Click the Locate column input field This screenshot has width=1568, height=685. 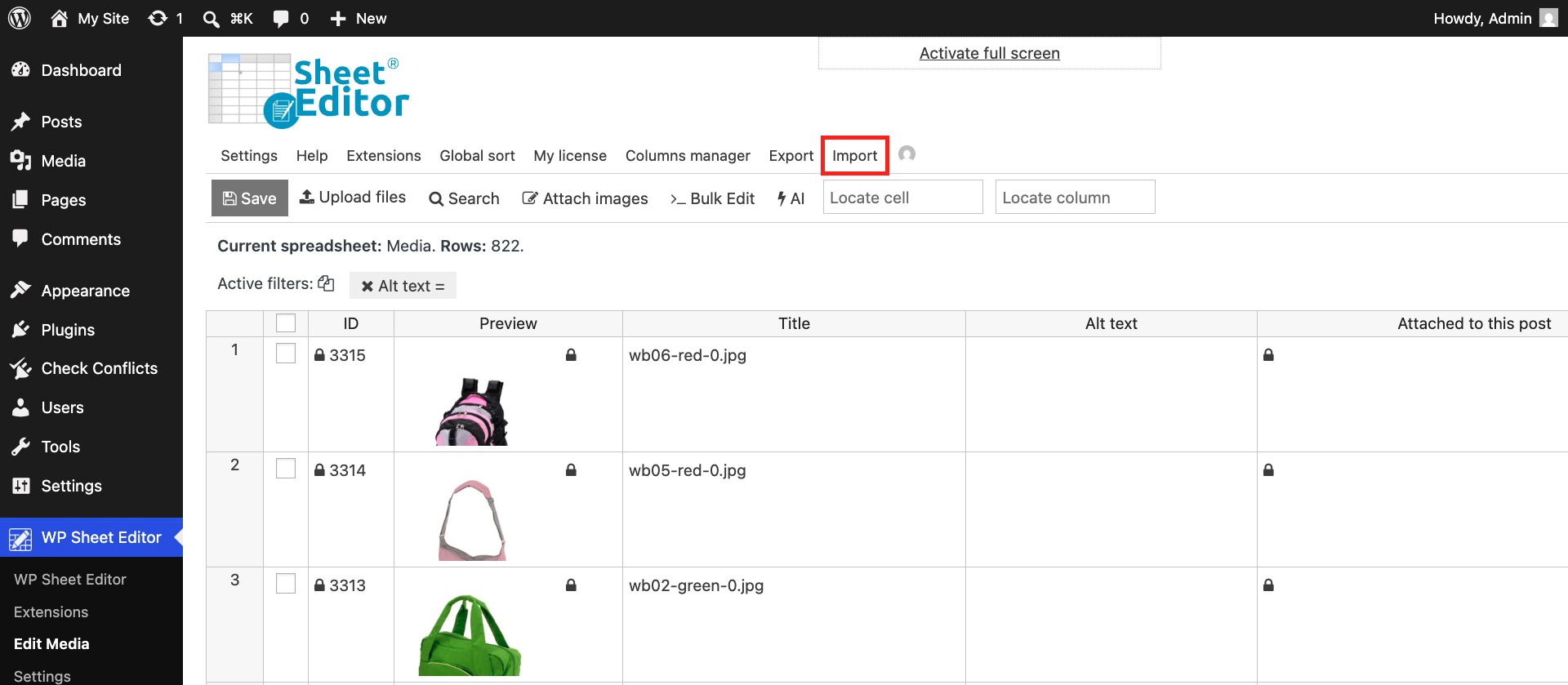[1075, 198]
